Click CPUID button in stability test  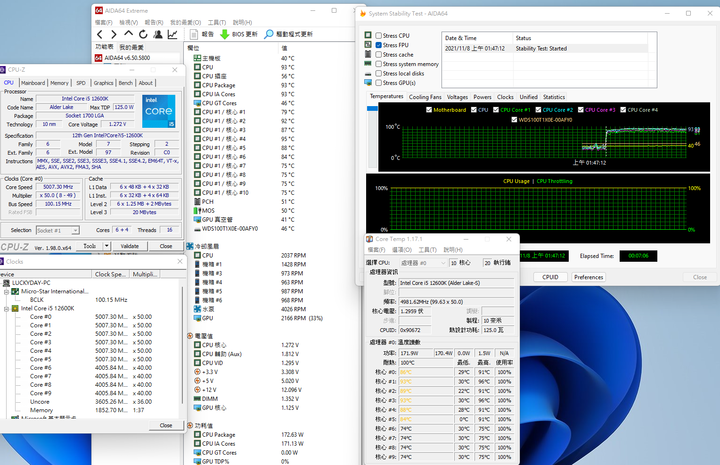point(550,277)
